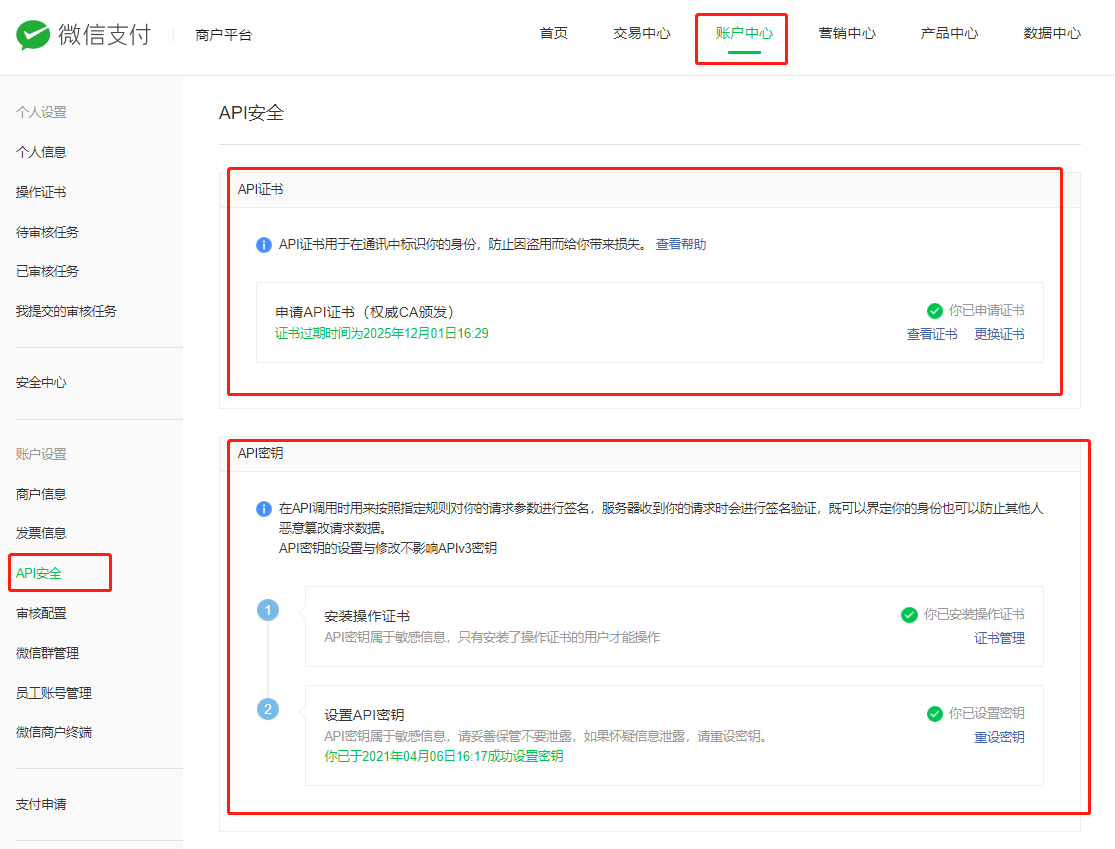Select 操作证书 in sidebar
This screenshot has height=849, width=1115.
click(x=41, y=192)
